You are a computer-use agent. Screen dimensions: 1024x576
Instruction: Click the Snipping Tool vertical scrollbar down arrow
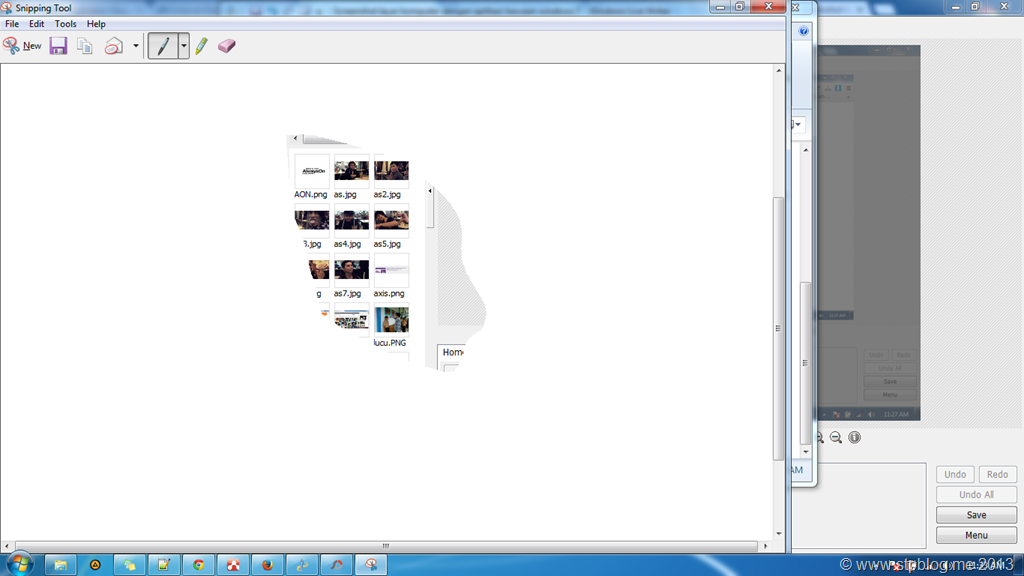pos(778,534)
